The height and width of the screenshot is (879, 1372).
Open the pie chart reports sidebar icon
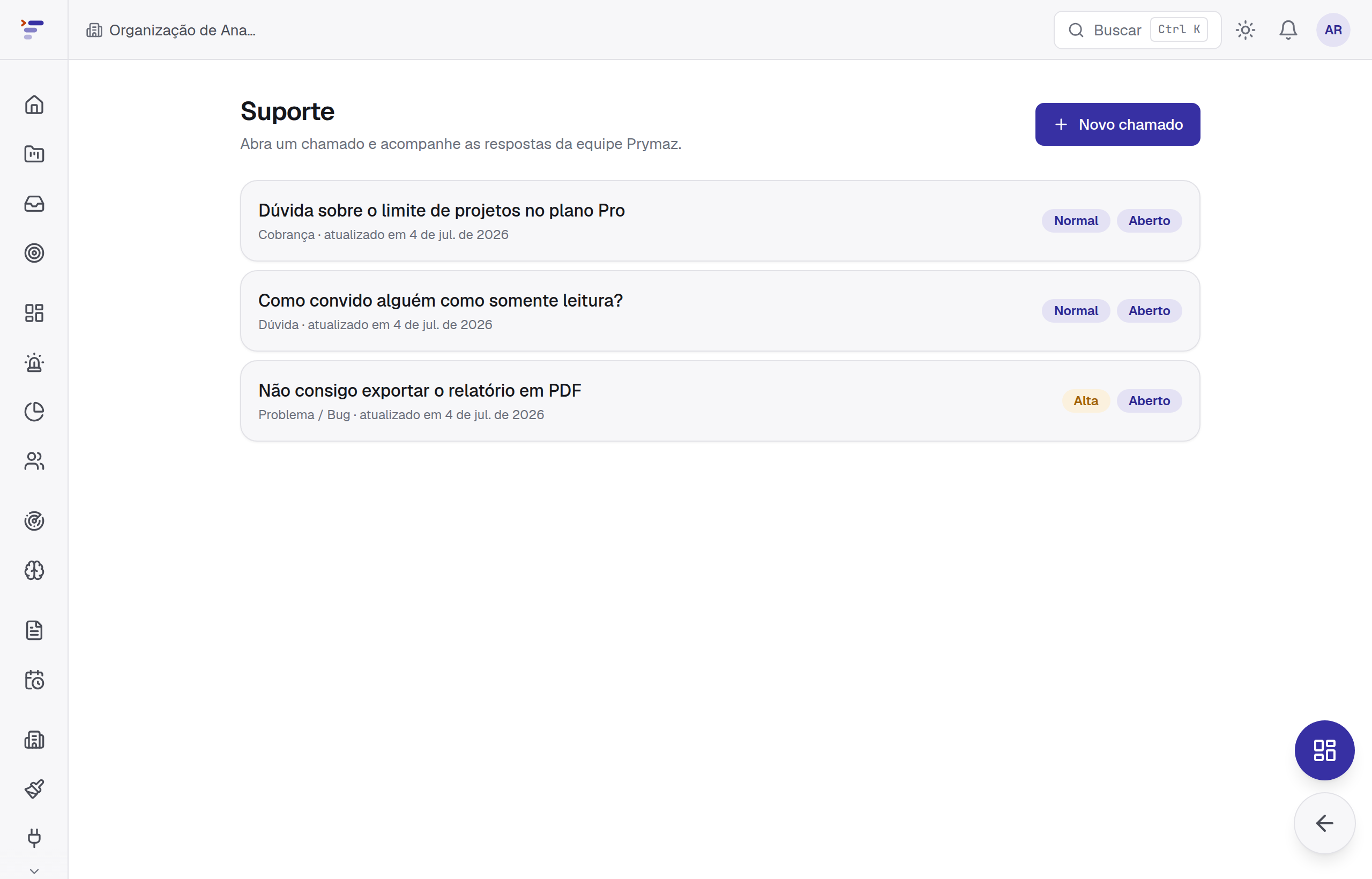34,412
